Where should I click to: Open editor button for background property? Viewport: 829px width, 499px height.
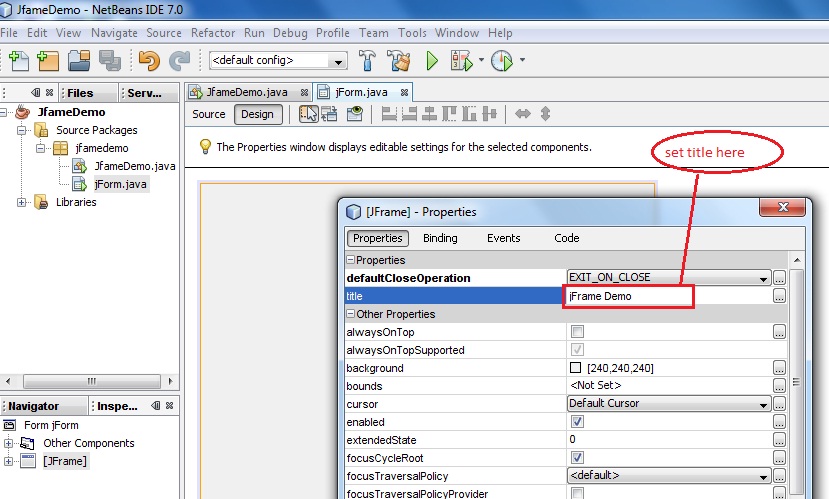click(779, 368)
